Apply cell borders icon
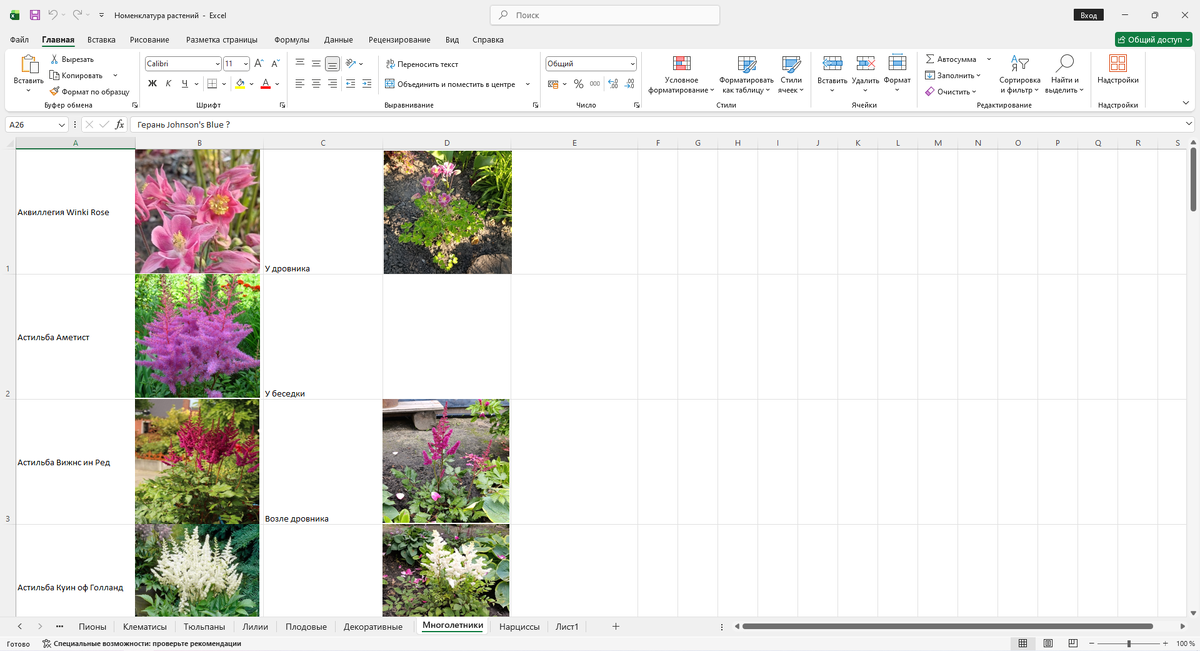 (212, 84)
